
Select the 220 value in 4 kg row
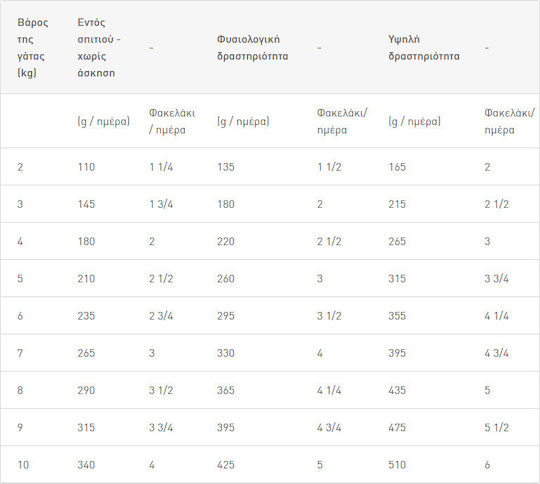[x=226, y=241]
